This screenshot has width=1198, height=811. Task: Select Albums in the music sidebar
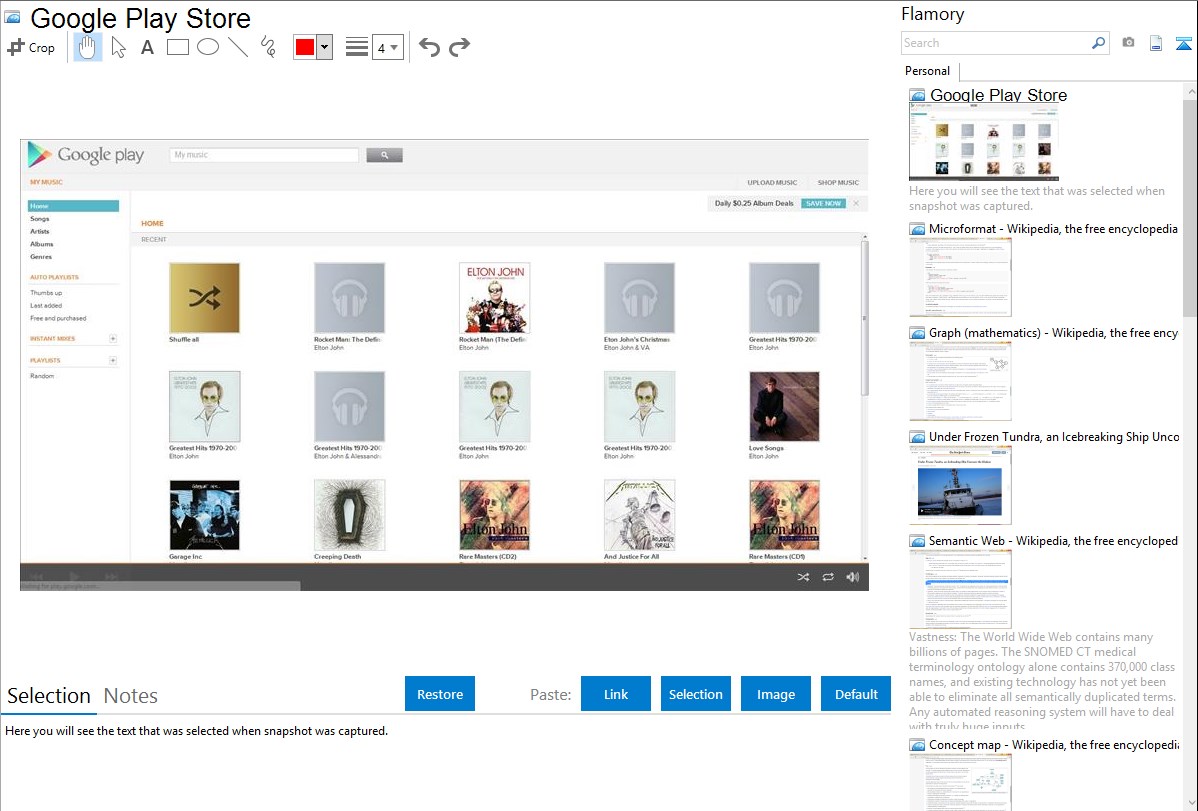coord(41,244)
